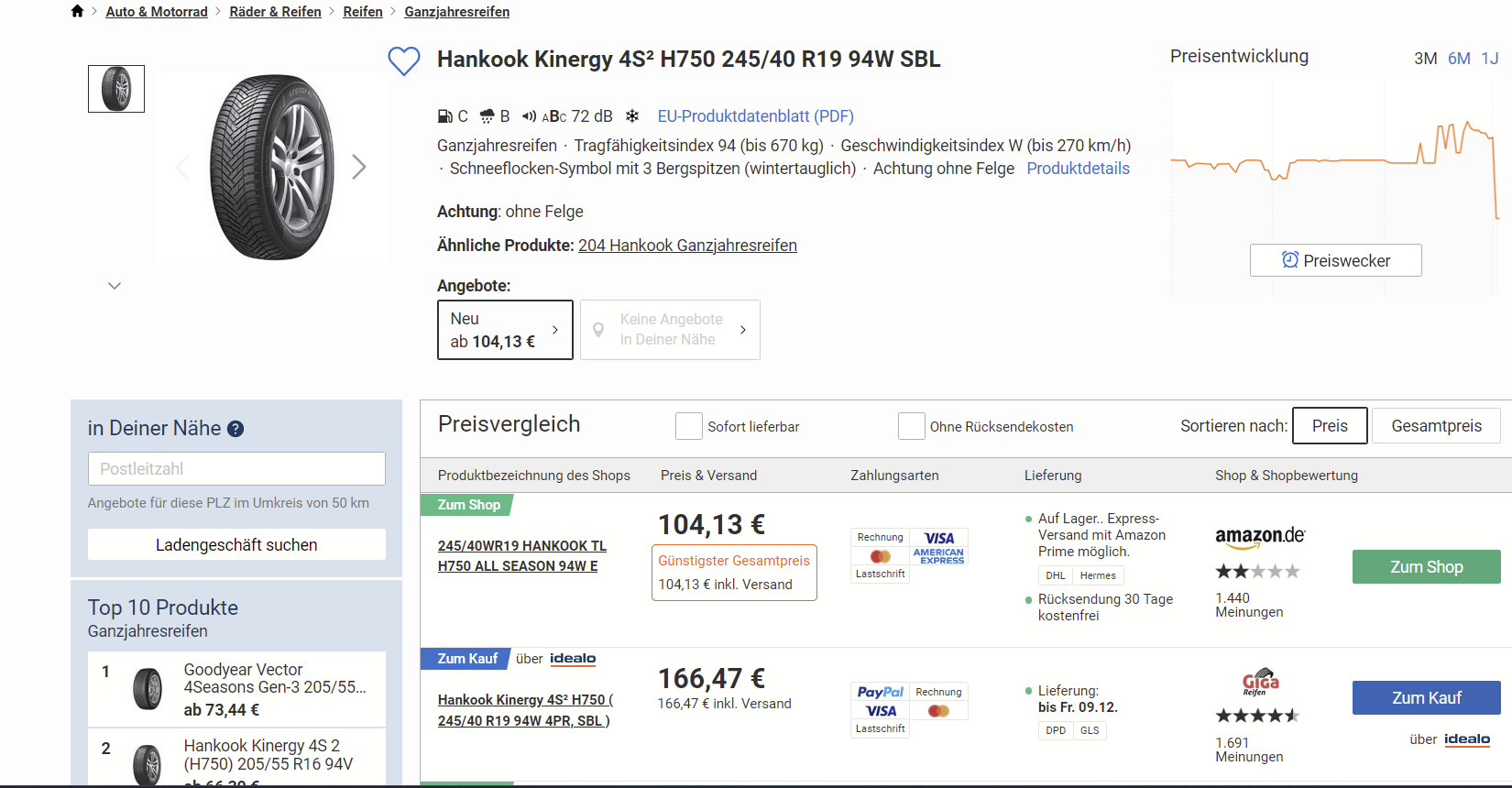Click the snowflake winter suitability icon
The image size is (1512, 788).
(632, 116)
